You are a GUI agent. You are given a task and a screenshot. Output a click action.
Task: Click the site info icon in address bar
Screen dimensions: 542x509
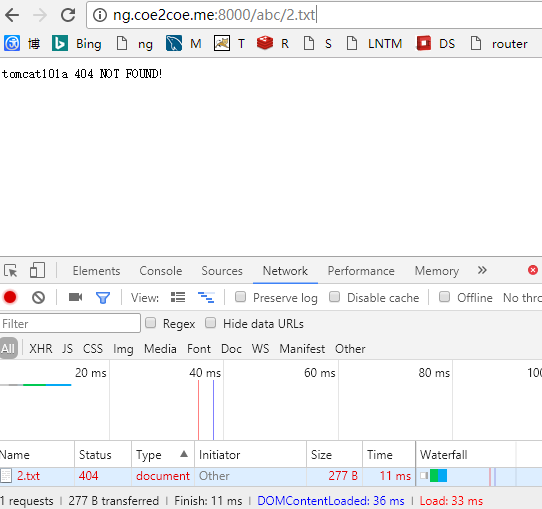tap(100, 15)
